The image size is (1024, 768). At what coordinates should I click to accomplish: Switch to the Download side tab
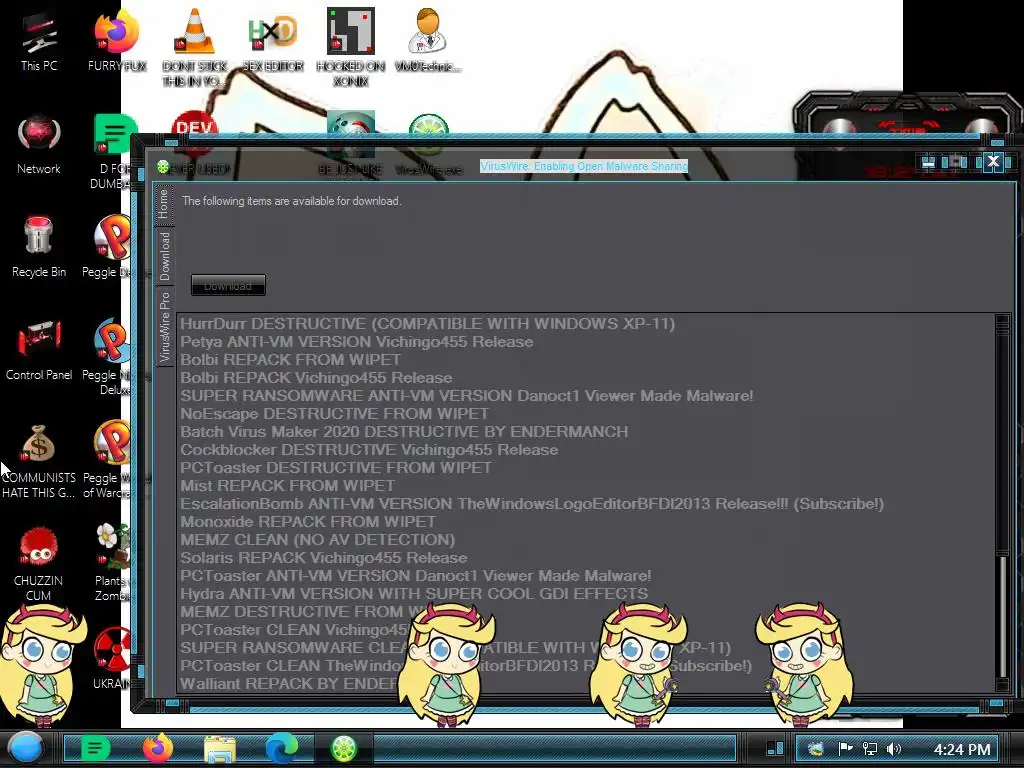[164, 256]
